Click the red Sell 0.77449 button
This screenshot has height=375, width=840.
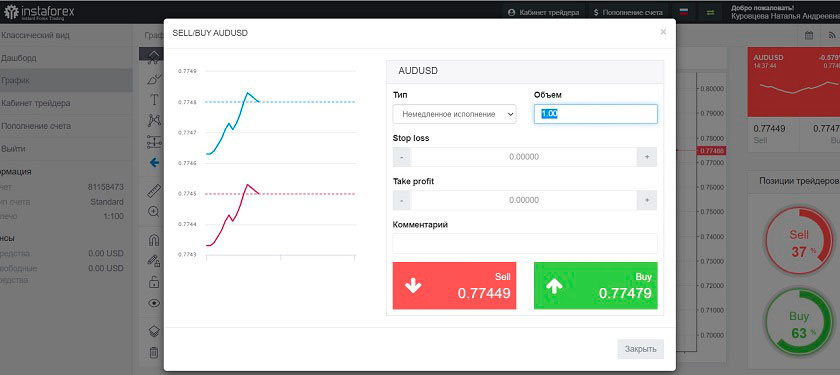pyautogui.click(x=454, y=286)
